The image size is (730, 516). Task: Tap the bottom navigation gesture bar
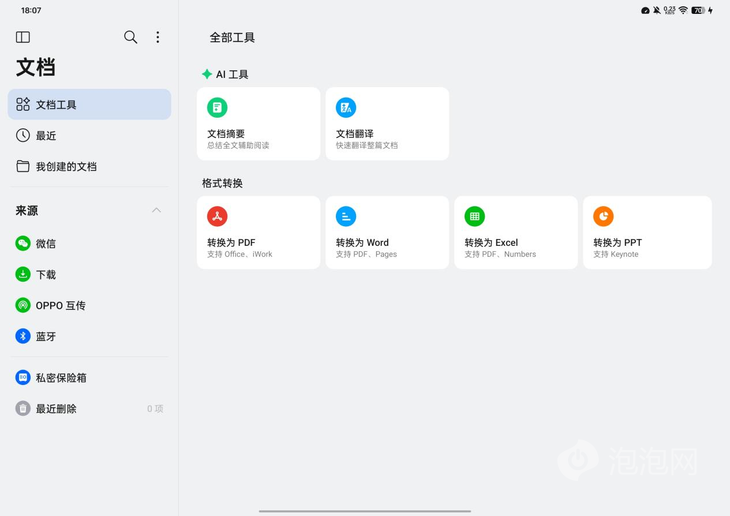click(x=365, y=511)
